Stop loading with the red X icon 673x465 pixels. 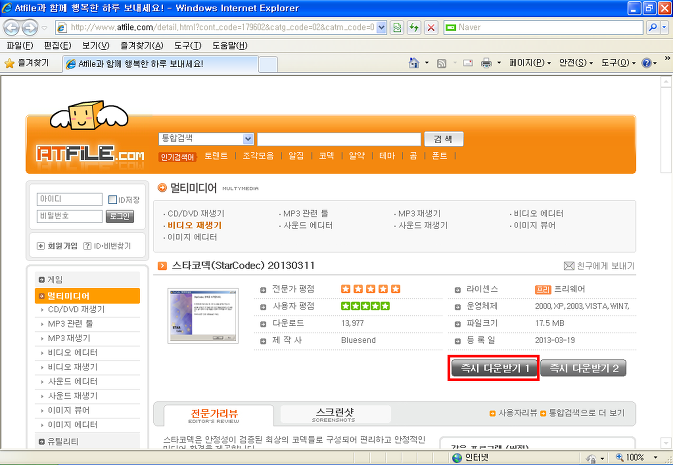tap(431, 28)
